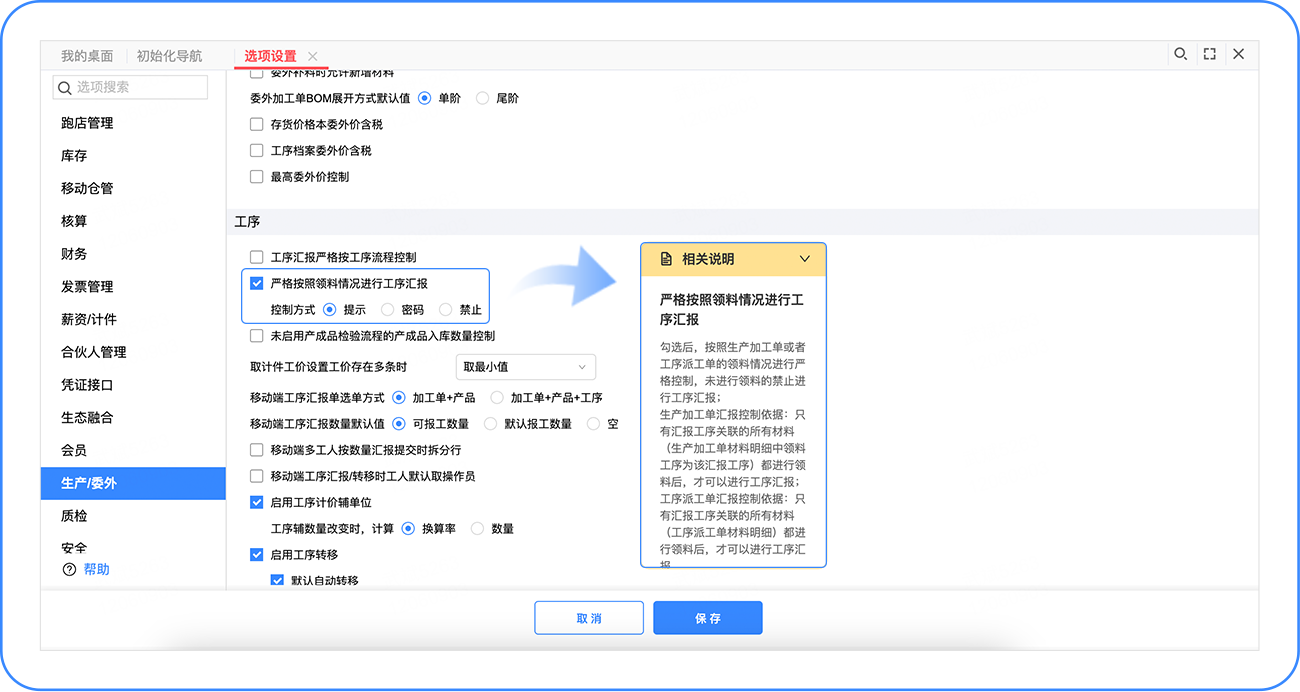Select 提示 control method radio
The height and width of the screenshot is (692, 1300).
(329, 310)
